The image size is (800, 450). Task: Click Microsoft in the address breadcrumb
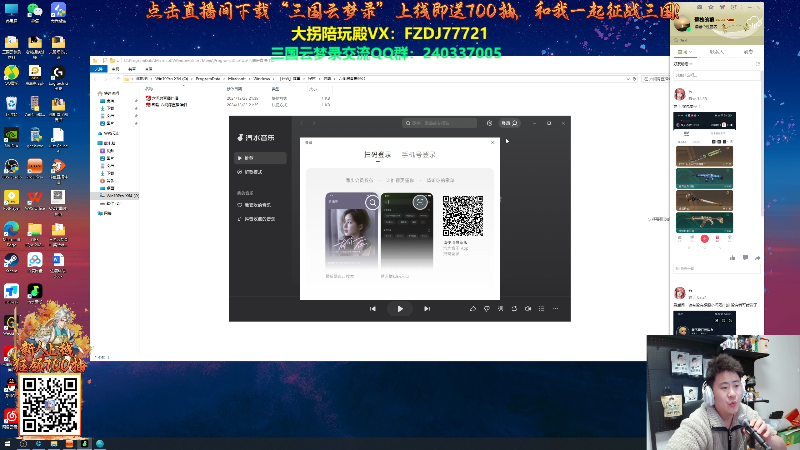pyautogui.click(x=237, y=79)
